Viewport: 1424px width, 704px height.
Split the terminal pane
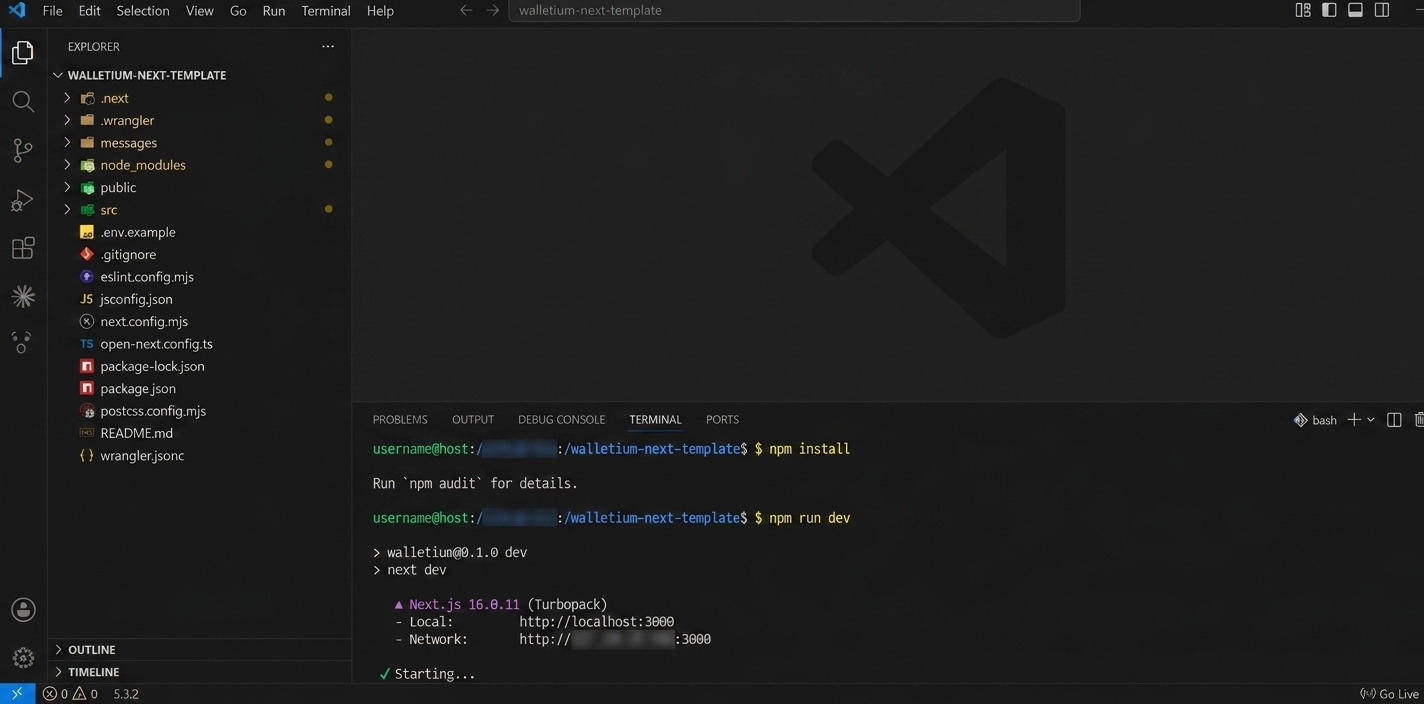(1394, 420)
